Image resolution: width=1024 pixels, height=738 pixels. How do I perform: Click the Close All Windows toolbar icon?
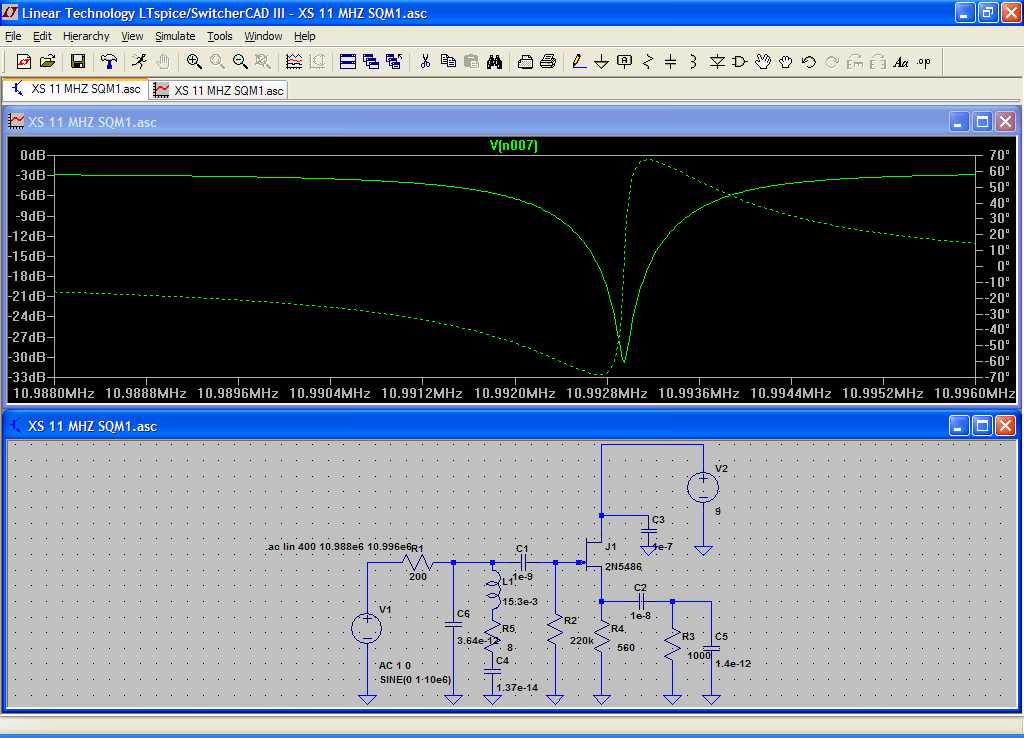coord(394,62)
